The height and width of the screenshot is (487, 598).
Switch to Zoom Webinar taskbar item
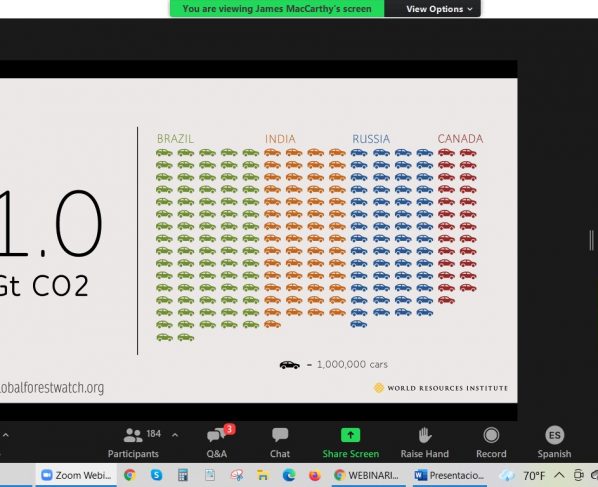point(76,475)
